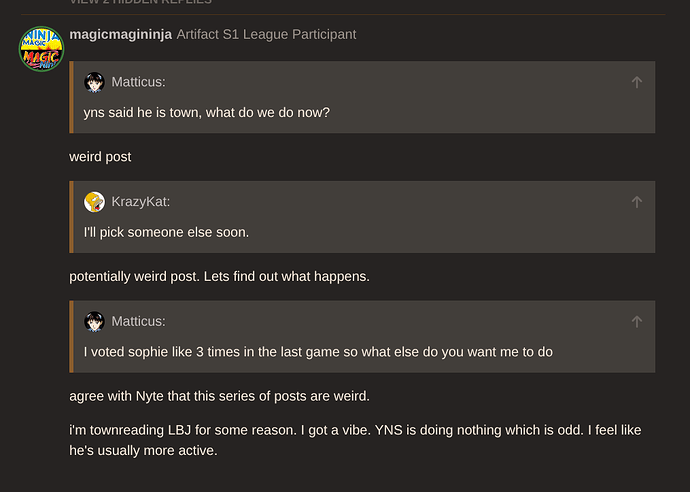This screenshot has width=690, height=492.
Task: Expand quote "yns said he is town"
Action: coord(206,112)
